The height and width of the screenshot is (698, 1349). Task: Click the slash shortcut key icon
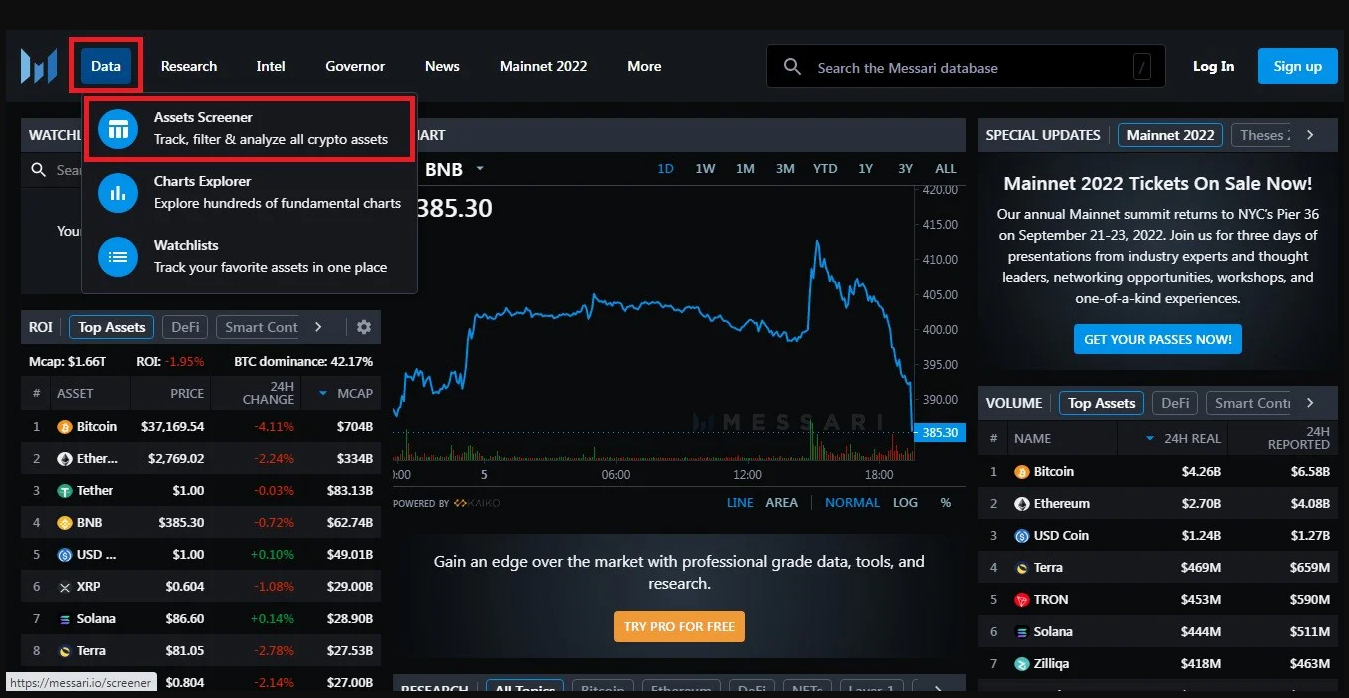tap(1142, 67)
